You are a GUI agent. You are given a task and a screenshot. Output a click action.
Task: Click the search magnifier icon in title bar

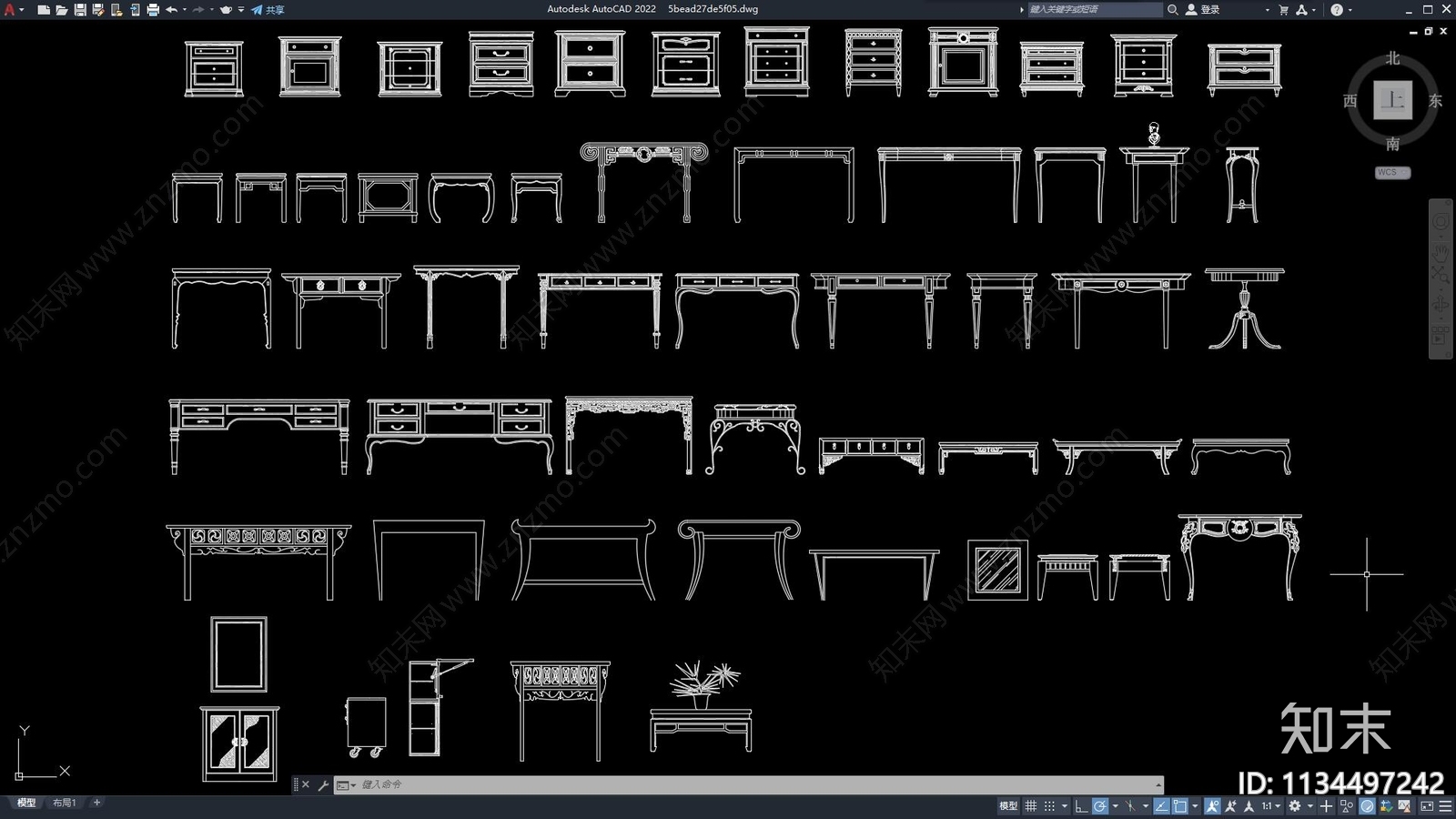tap(1173, 9)
